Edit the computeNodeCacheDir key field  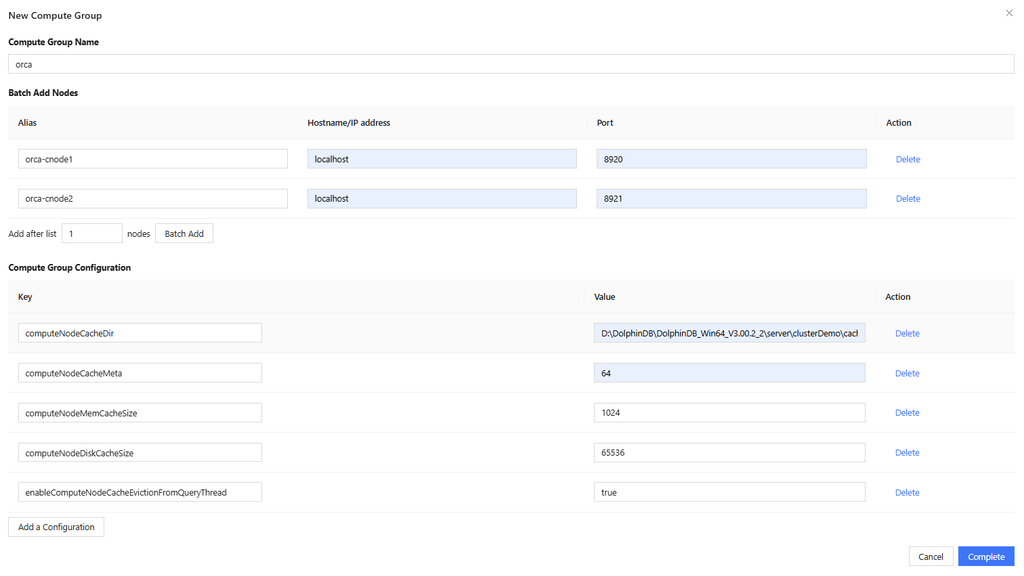click(140, 333)
